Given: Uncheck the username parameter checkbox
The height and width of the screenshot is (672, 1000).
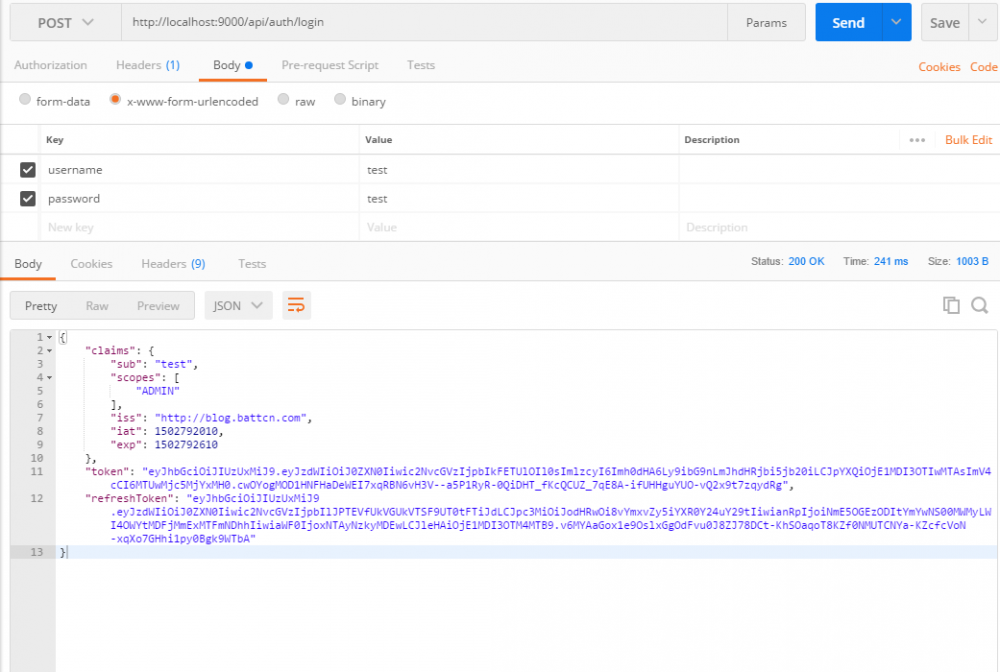Looking at the screenshot, I should 28,170.
